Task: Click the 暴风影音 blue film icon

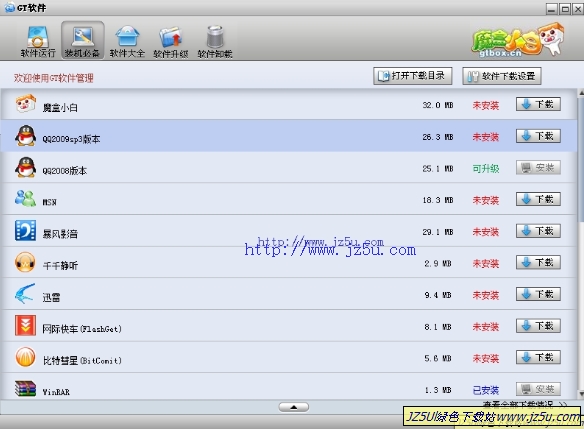Action: [25, 230]
